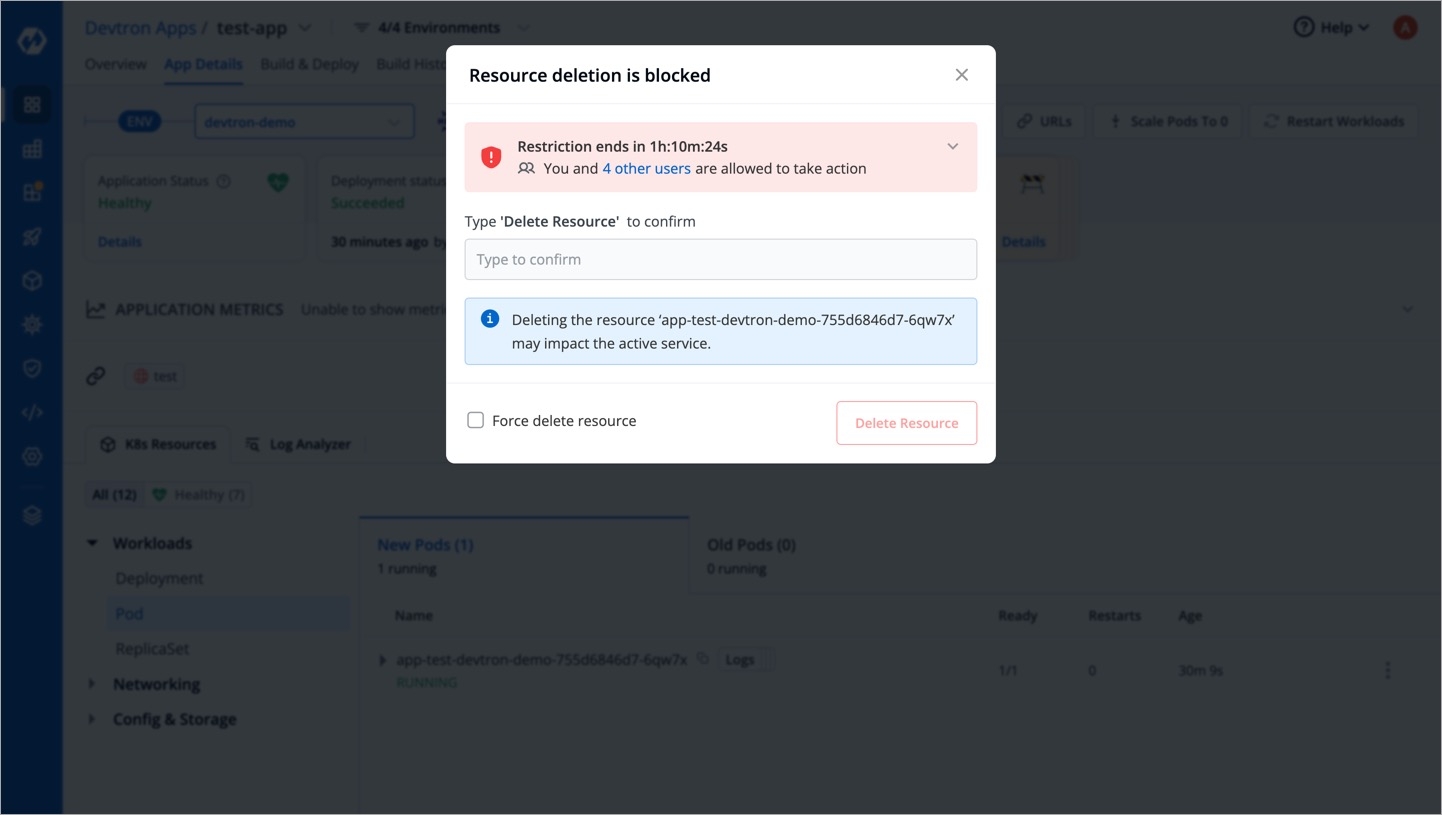Open the cube icon in sidebar
This screenshot has height=815, width=1442.
(x=32, y=281)
